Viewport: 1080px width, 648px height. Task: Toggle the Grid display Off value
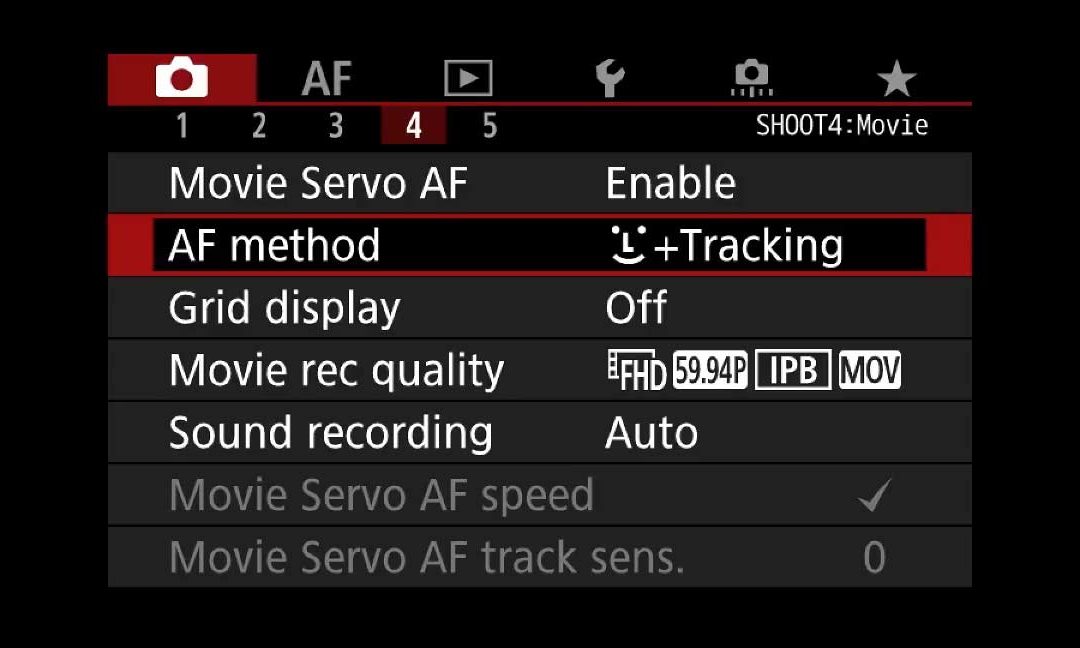point(636,308)
